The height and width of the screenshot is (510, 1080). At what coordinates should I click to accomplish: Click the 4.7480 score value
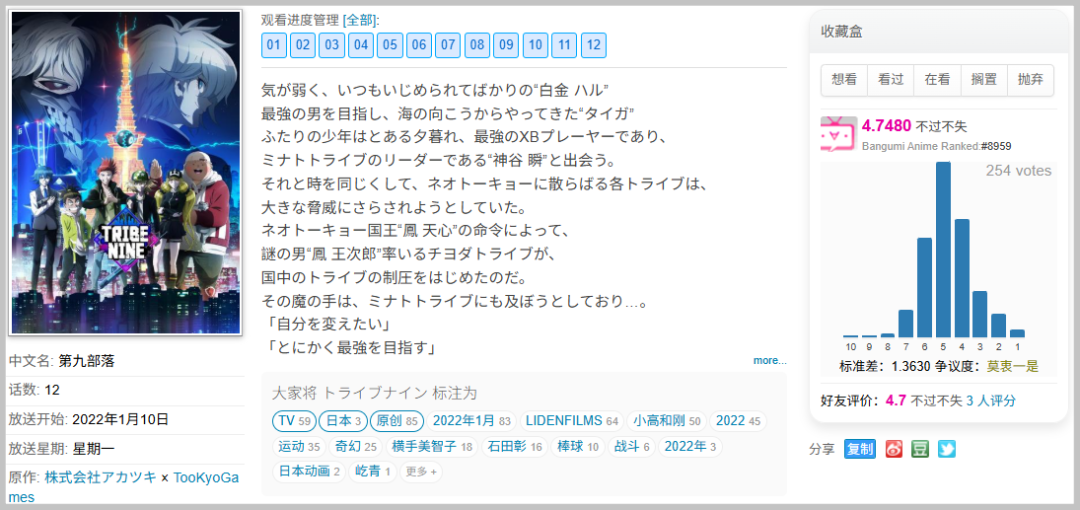pos(886,126)
